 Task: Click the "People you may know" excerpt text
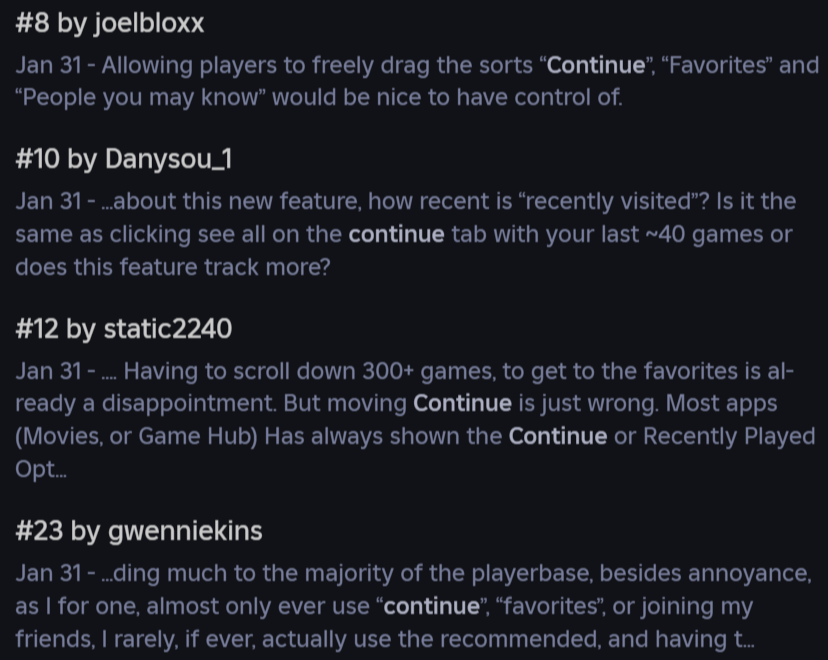(140, 98)
